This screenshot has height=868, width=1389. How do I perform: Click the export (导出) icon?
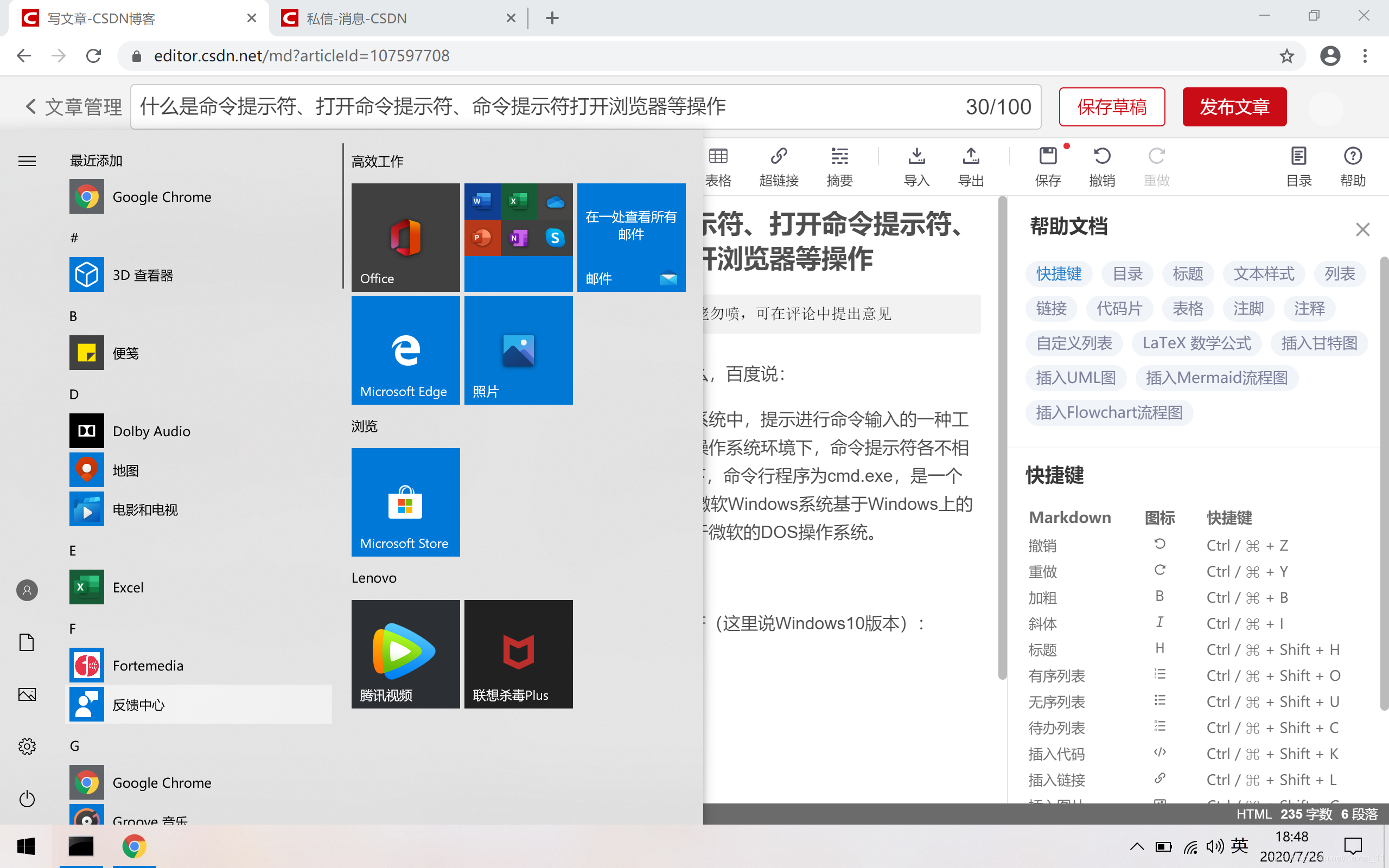point(971,156)
